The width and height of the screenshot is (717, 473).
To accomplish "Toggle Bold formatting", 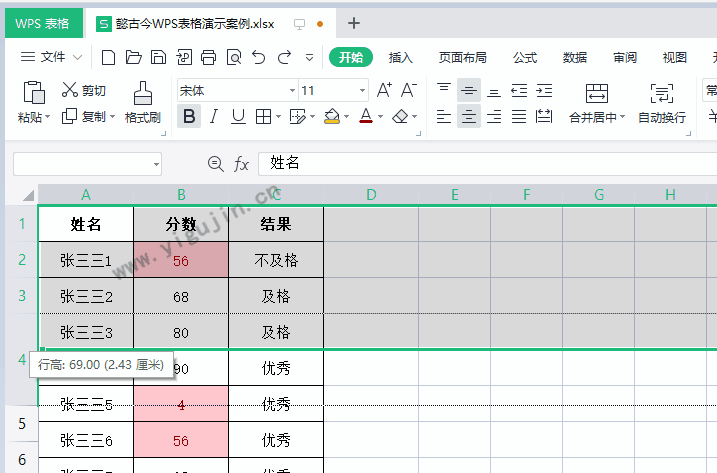I will click(189, 117).
